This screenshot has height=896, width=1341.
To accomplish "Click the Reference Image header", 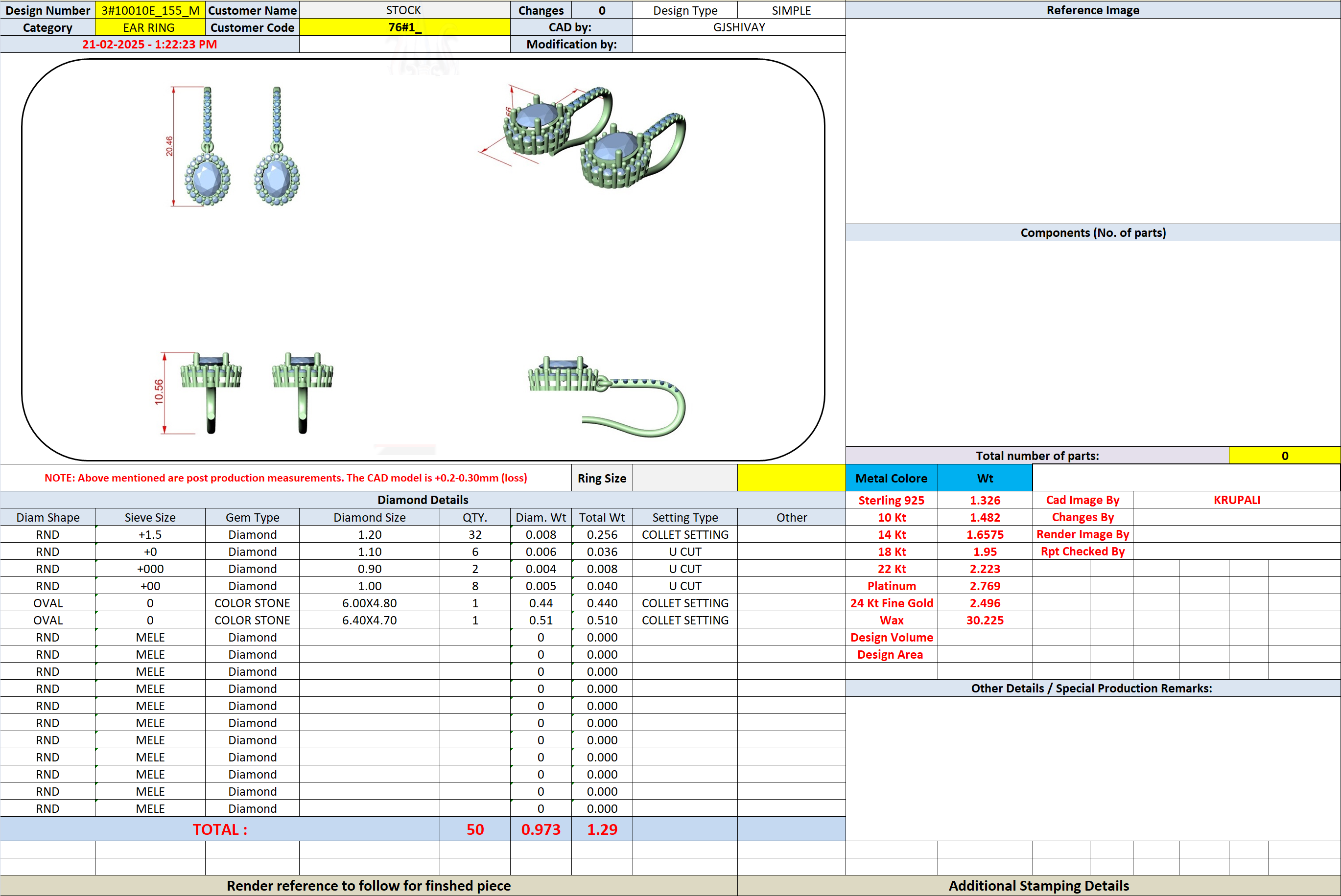I will (1093, 10).
